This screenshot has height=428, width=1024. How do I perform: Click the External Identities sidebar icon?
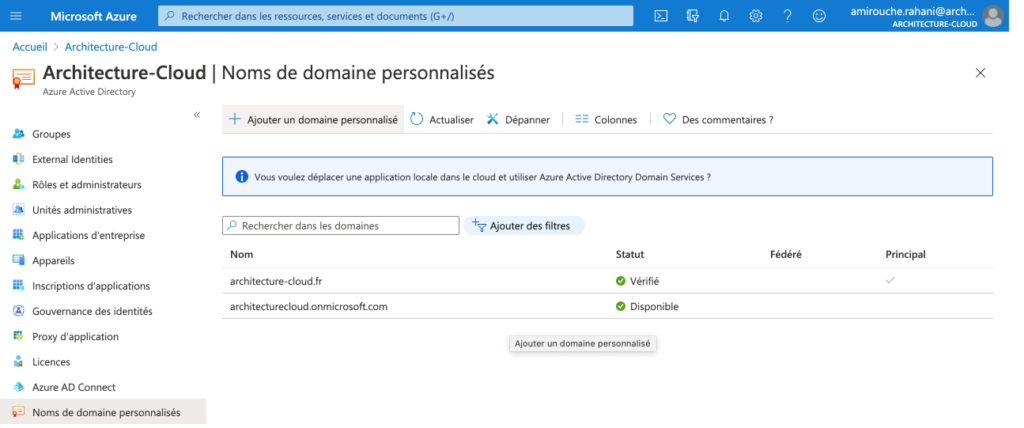point(19,159)
